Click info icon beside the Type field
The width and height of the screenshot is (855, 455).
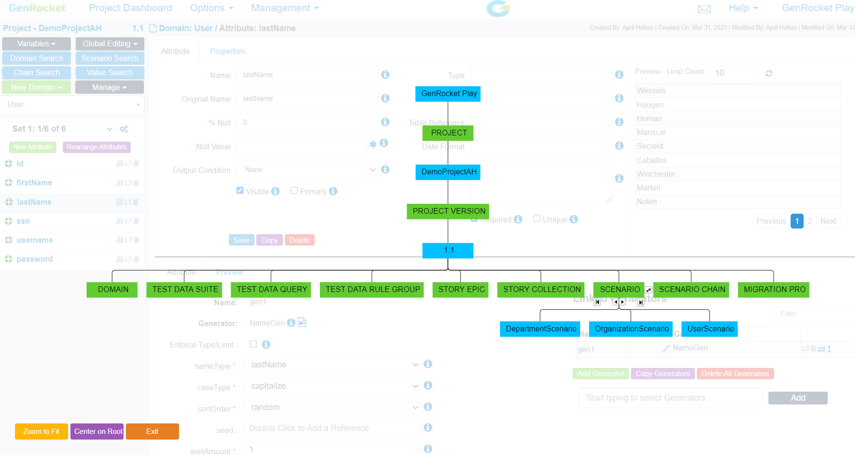pos(619,74)
